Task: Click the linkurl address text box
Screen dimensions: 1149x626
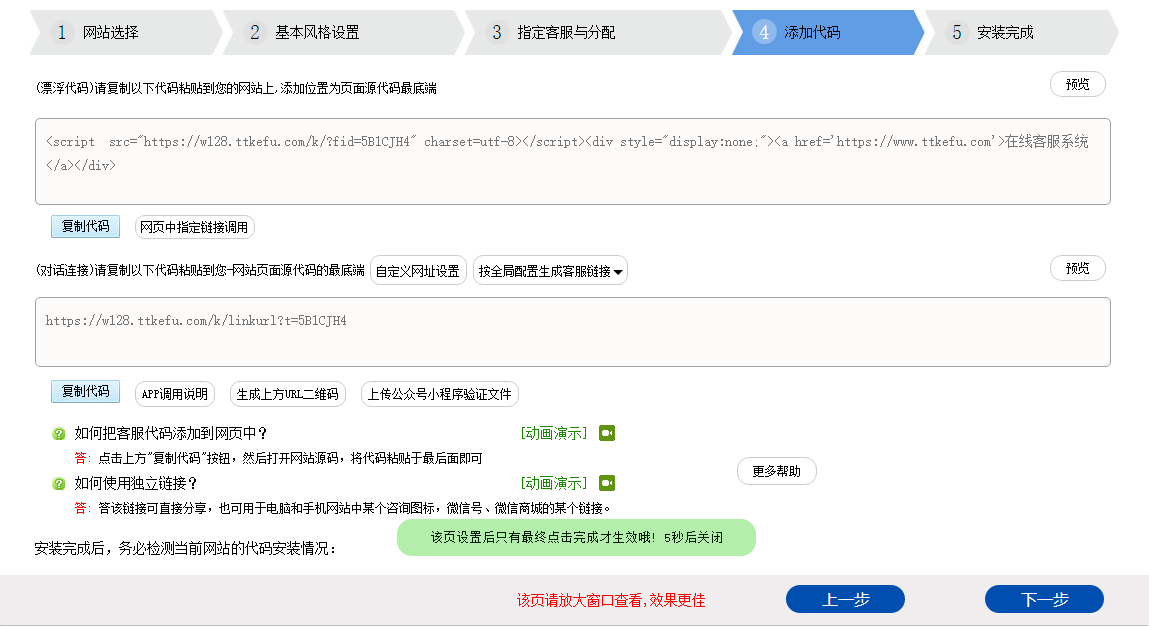Action: point(573,332)
